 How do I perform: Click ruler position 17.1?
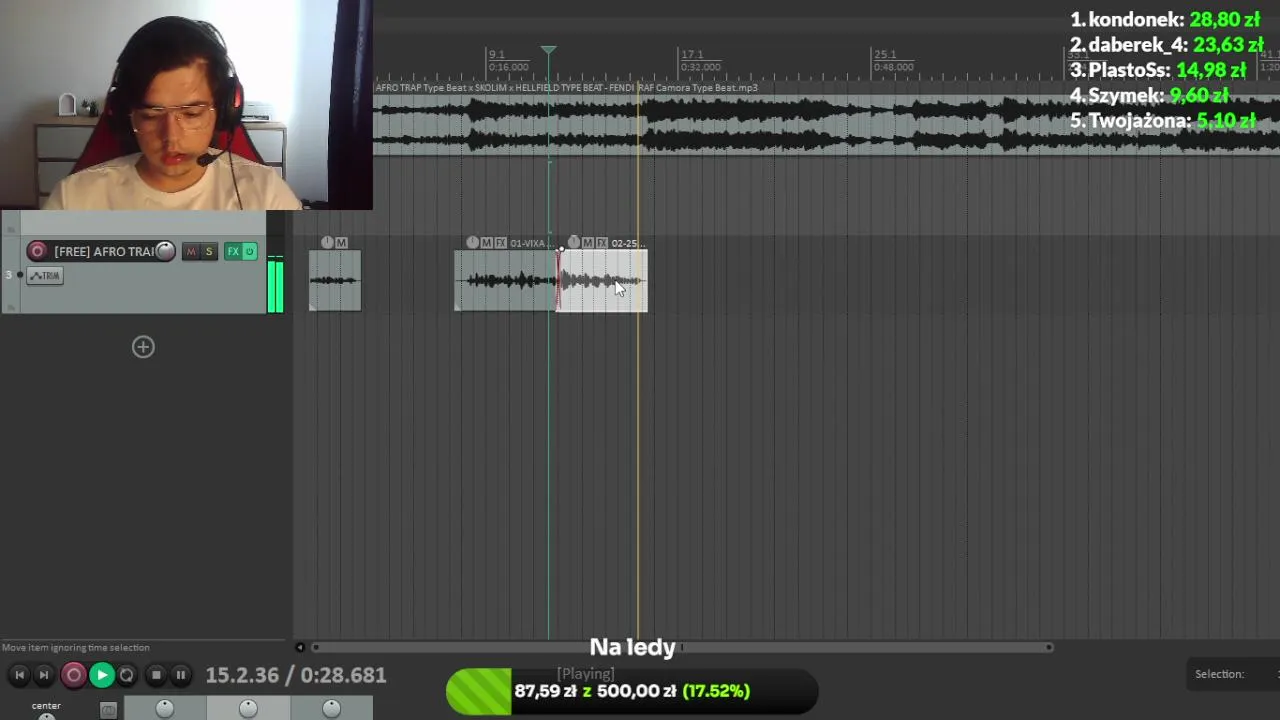click(x=691, y=54)
